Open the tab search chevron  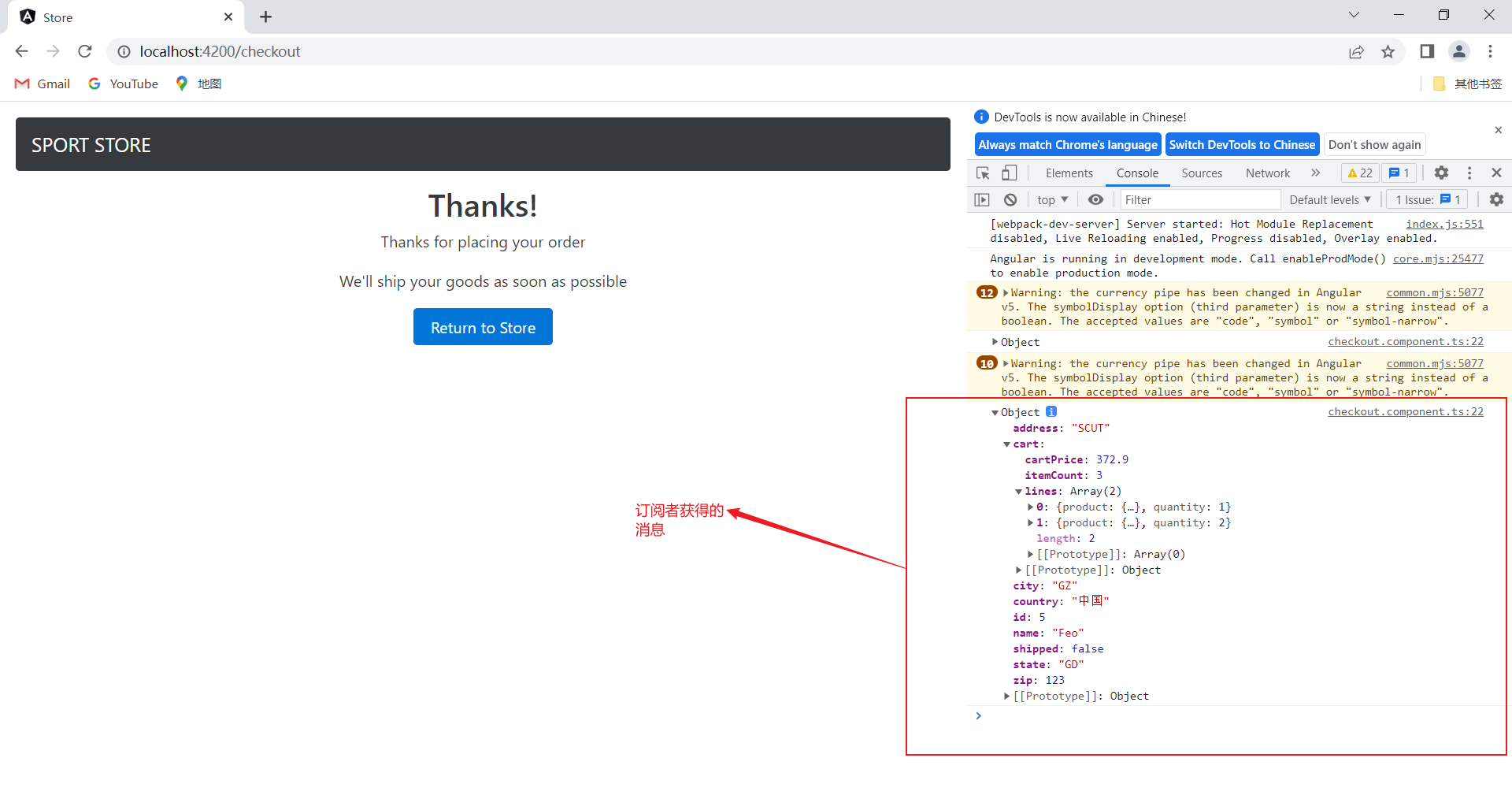pos(1354,15)
